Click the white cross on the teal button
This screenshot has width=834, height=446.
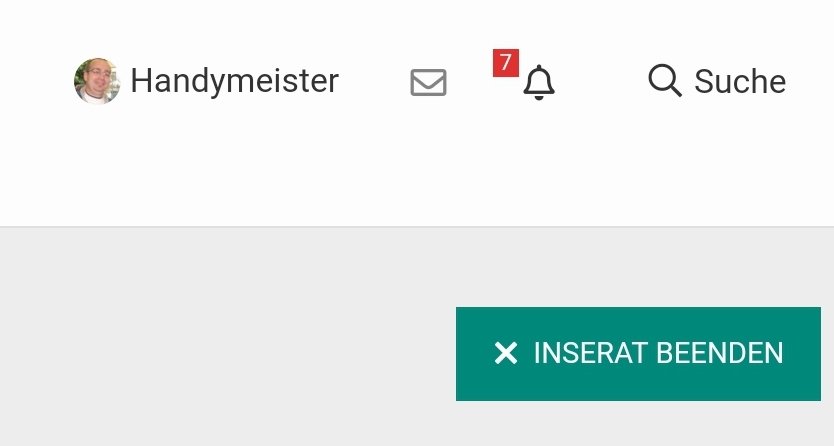pyautogui.click(x=505, y=353)
